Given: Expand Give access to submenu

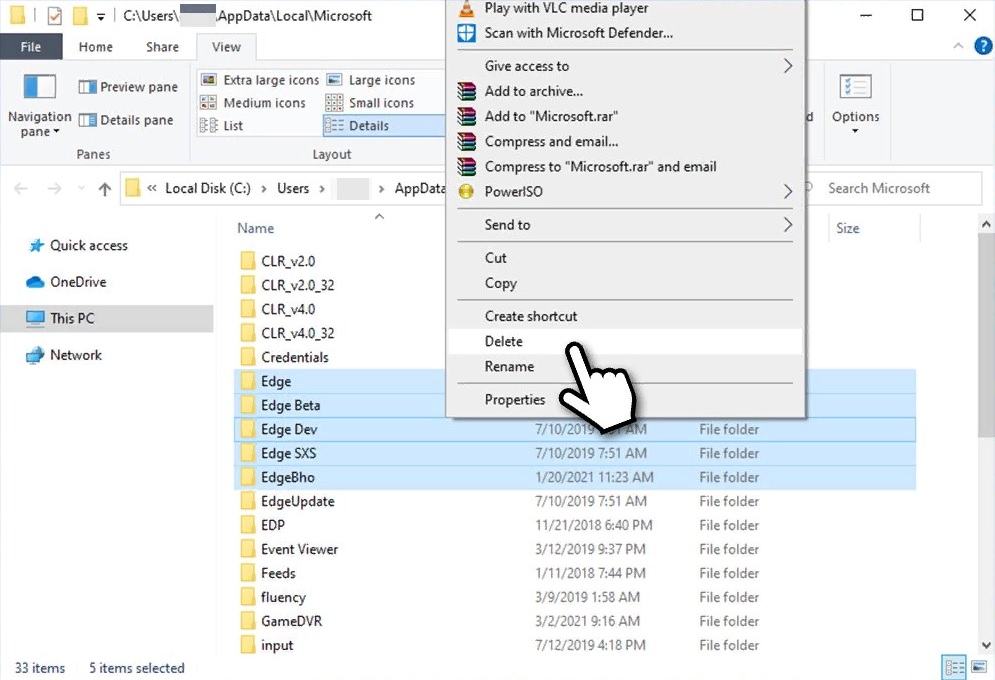Looking at the screenshot, I should click(625, 66).
